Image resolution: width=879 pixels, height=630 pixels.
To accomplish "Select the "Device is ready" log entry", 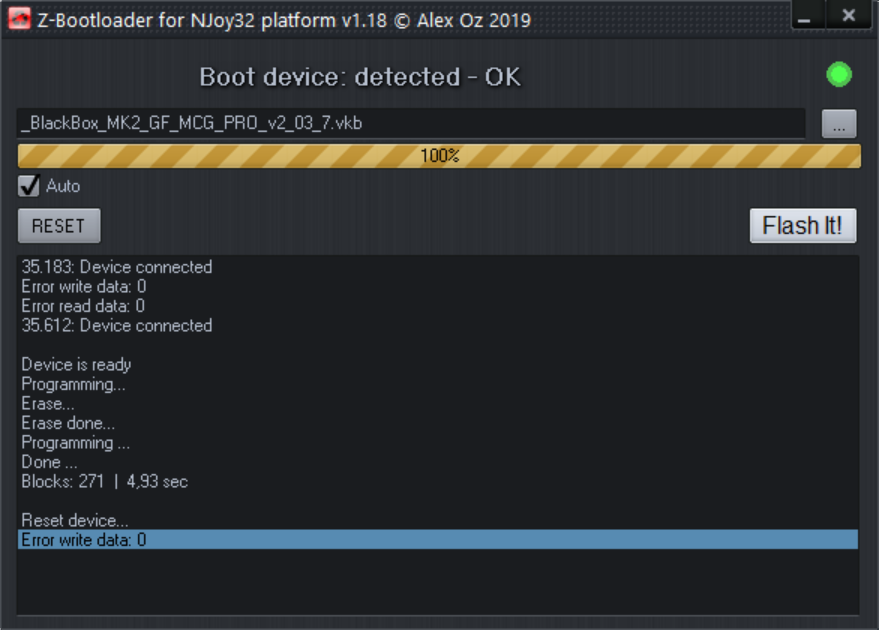I will 77,365.
